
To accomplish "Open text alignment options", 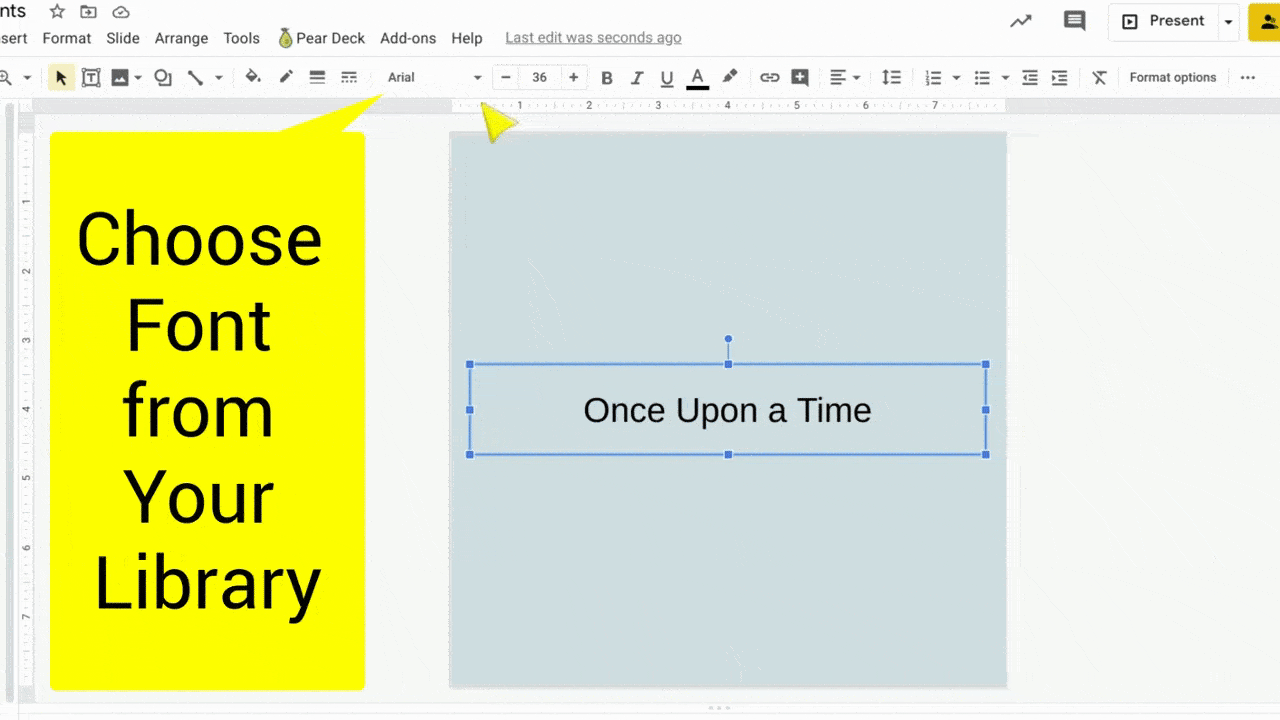I will [x=845, y=77].
